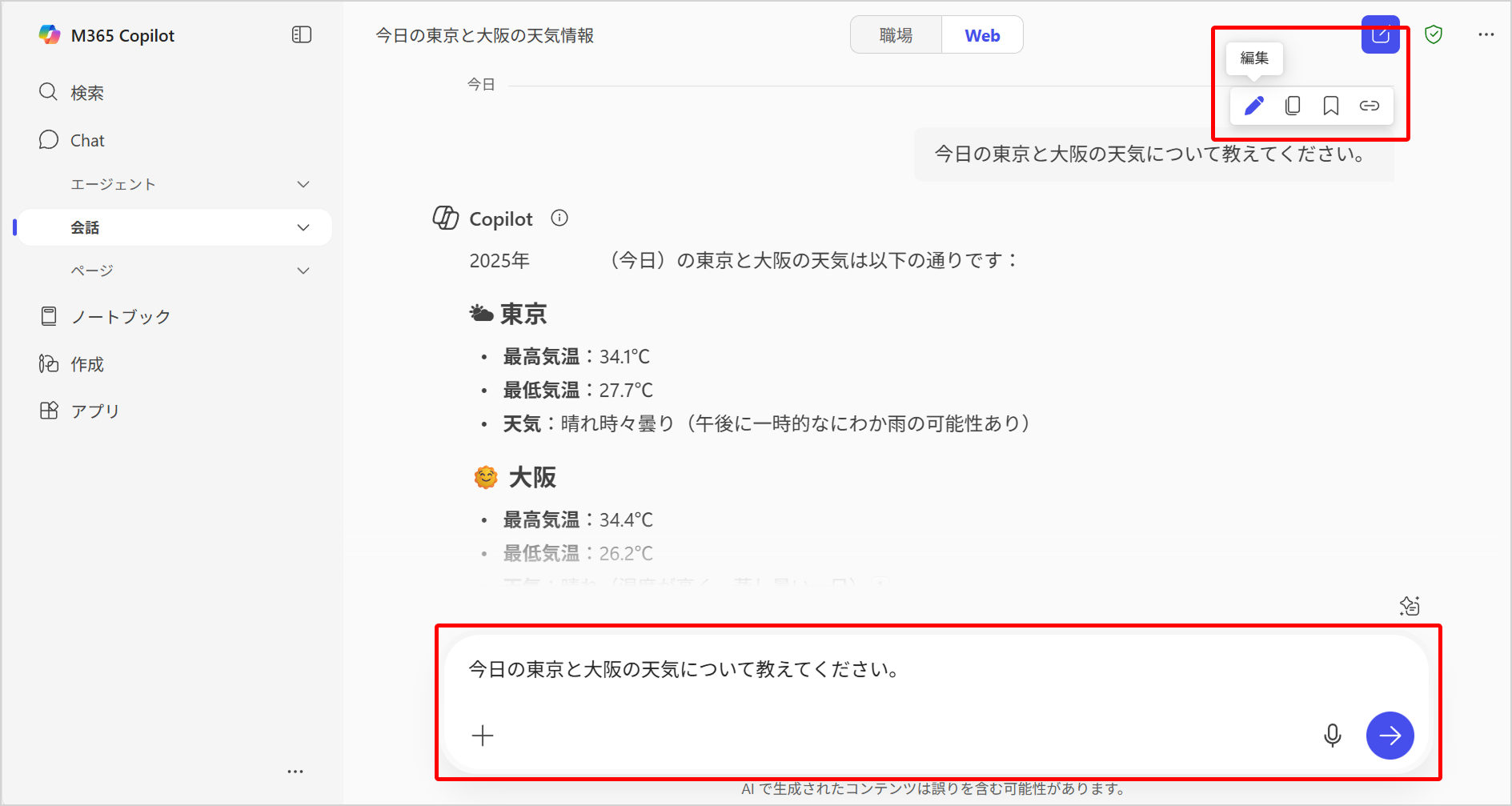This screenshot has width=1512, height=806.
Task: Click the pencil edit message icon
Action: pyautogui.click(x=1254, y=106)
